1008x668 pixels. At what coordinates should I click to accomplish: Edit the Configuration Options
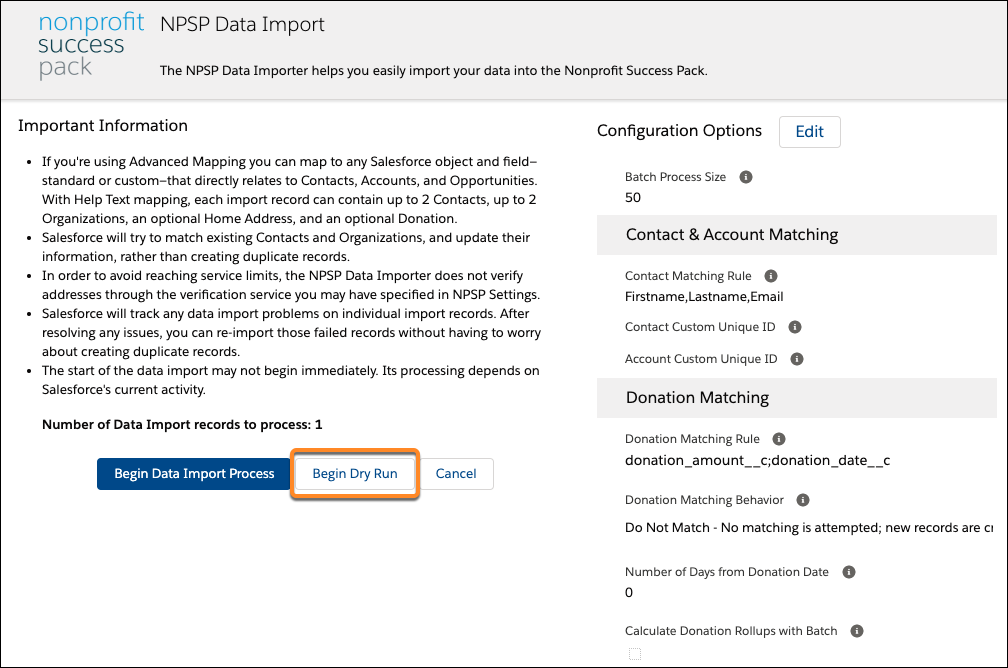pos(809,132)
